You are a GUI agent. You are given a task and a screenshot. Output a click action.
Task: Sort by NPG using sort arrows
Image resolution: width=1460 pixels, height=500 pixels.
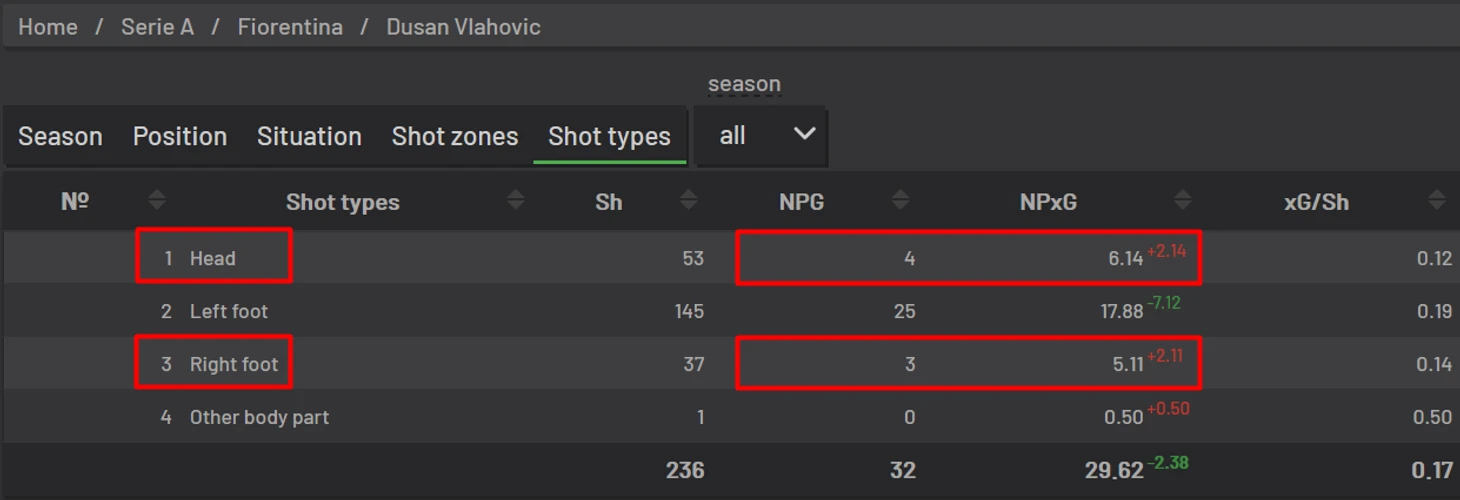coord(900,201)
